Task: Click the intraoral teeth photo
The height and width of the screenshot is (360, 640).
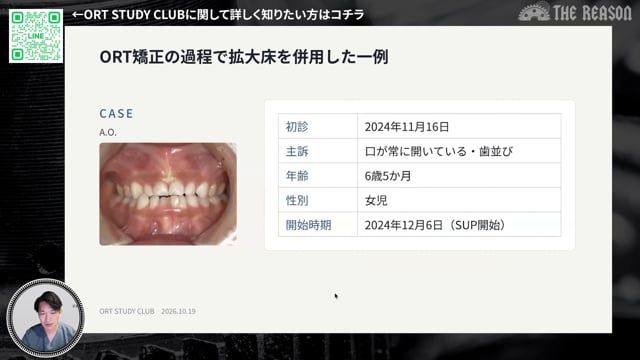Action: [x=168, y=194]
